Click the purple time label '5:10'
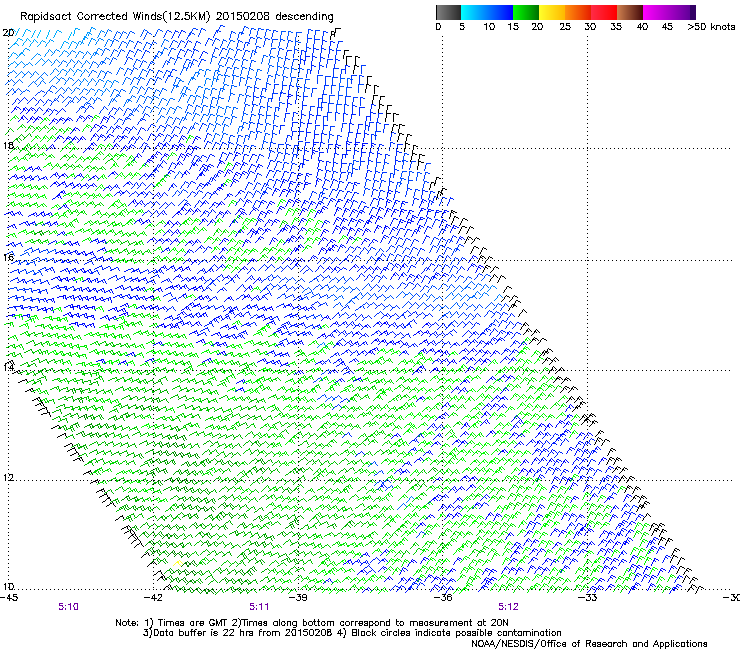Screen dimensions: 740x650 (x=68, y=607)
